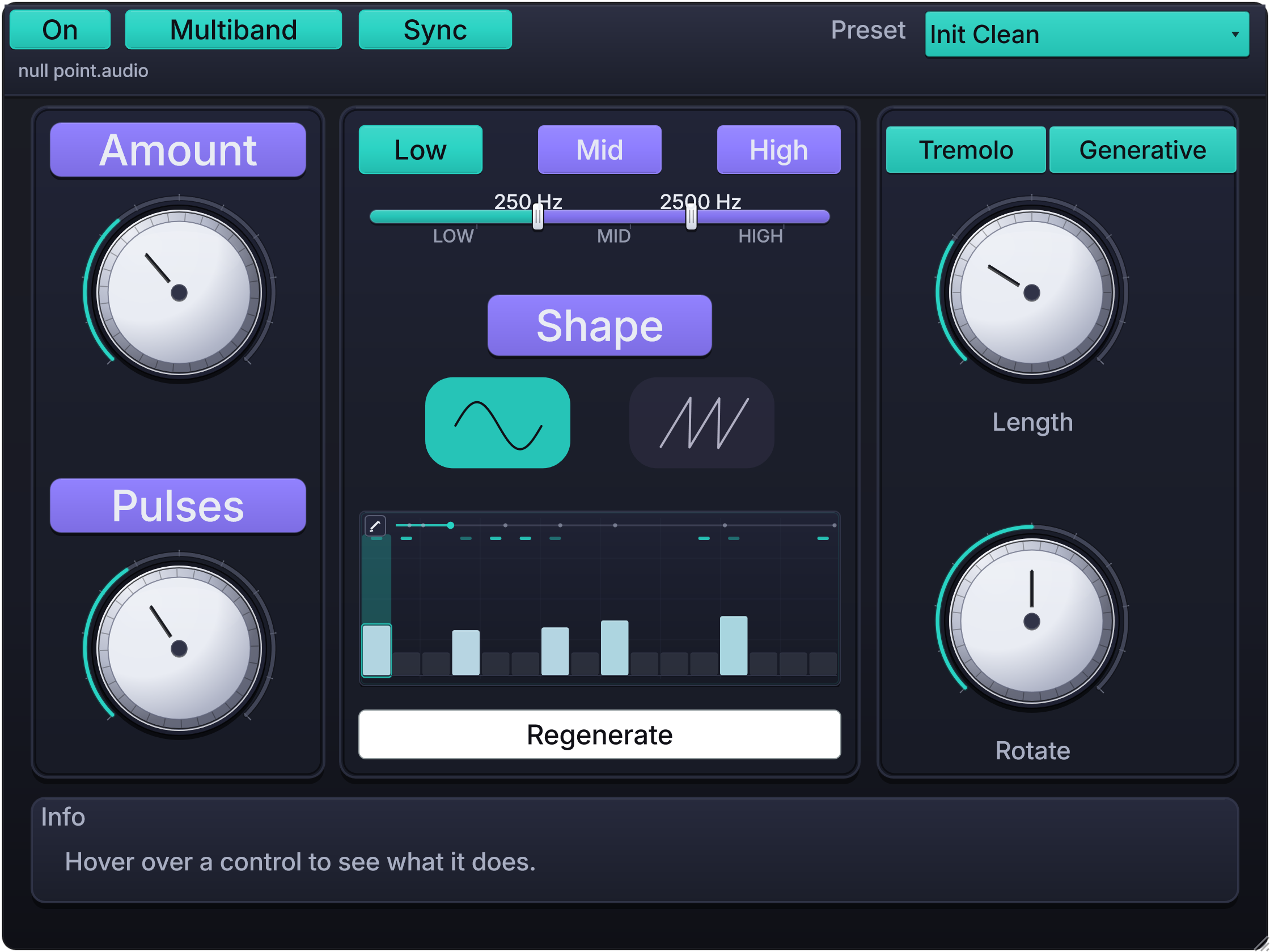The width and height of the screenshot is (1270, 952).
Task: Click the Preset dropdown arrow
Action: click(x=1235, y=35)
